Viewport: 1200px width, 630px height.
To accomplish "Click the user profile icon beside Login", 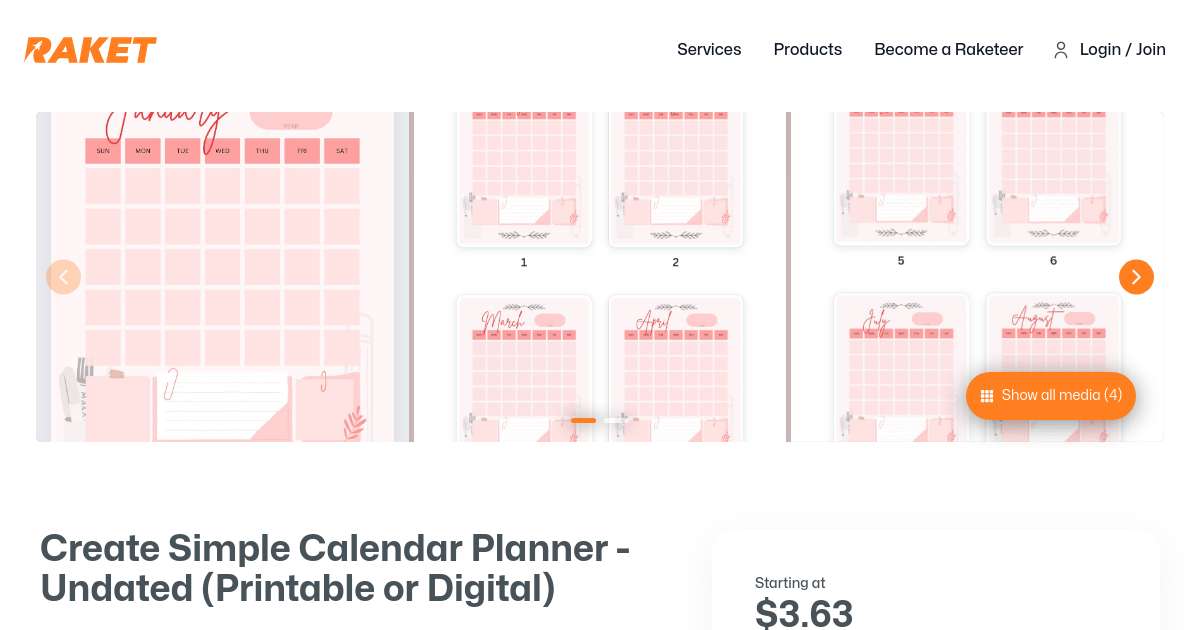I will click(x=1061, y=50).
